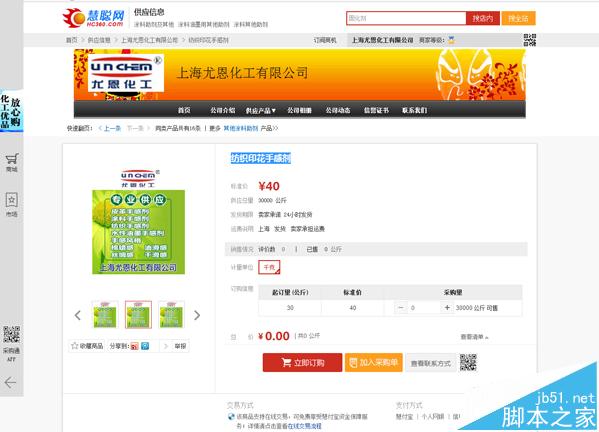The image size is (599, 432).
Task: Click the back arrow at sidebar bottom
Action: (x=11, y=382)
